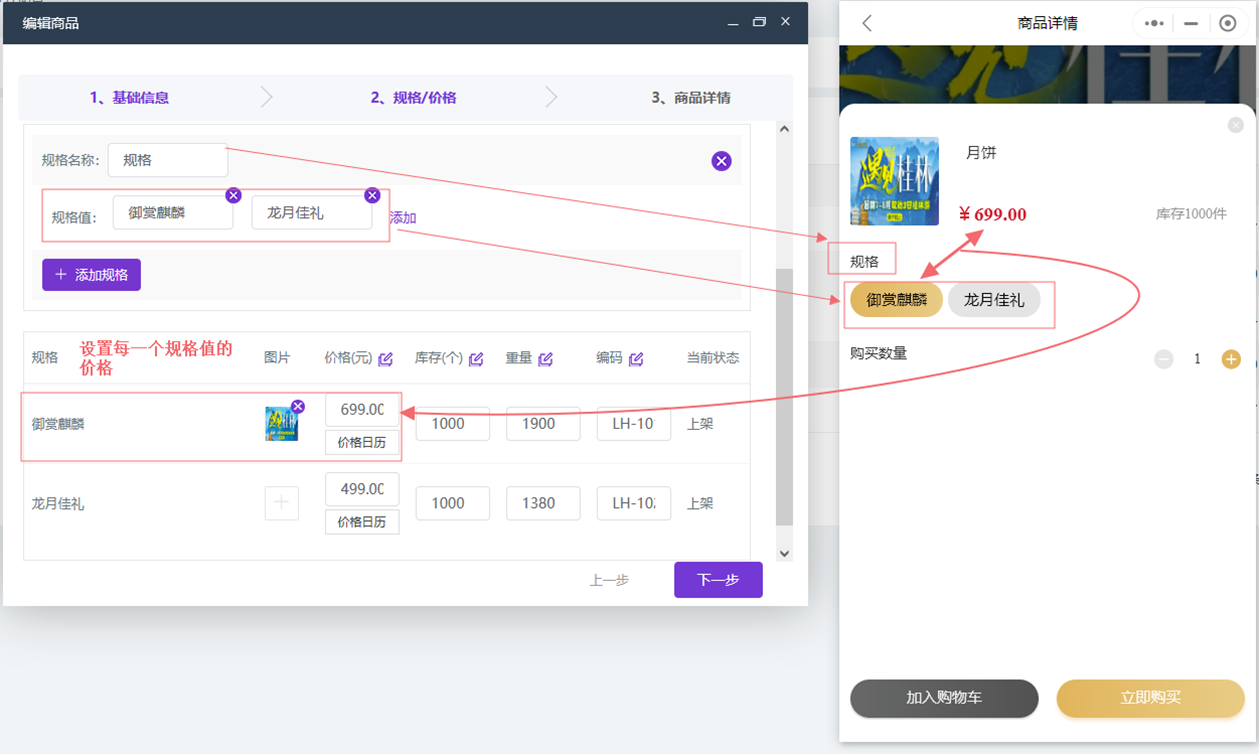The image size is (1259, 754).
Task: Open the three-dot menu in preview header
Action: point(1154,23)
